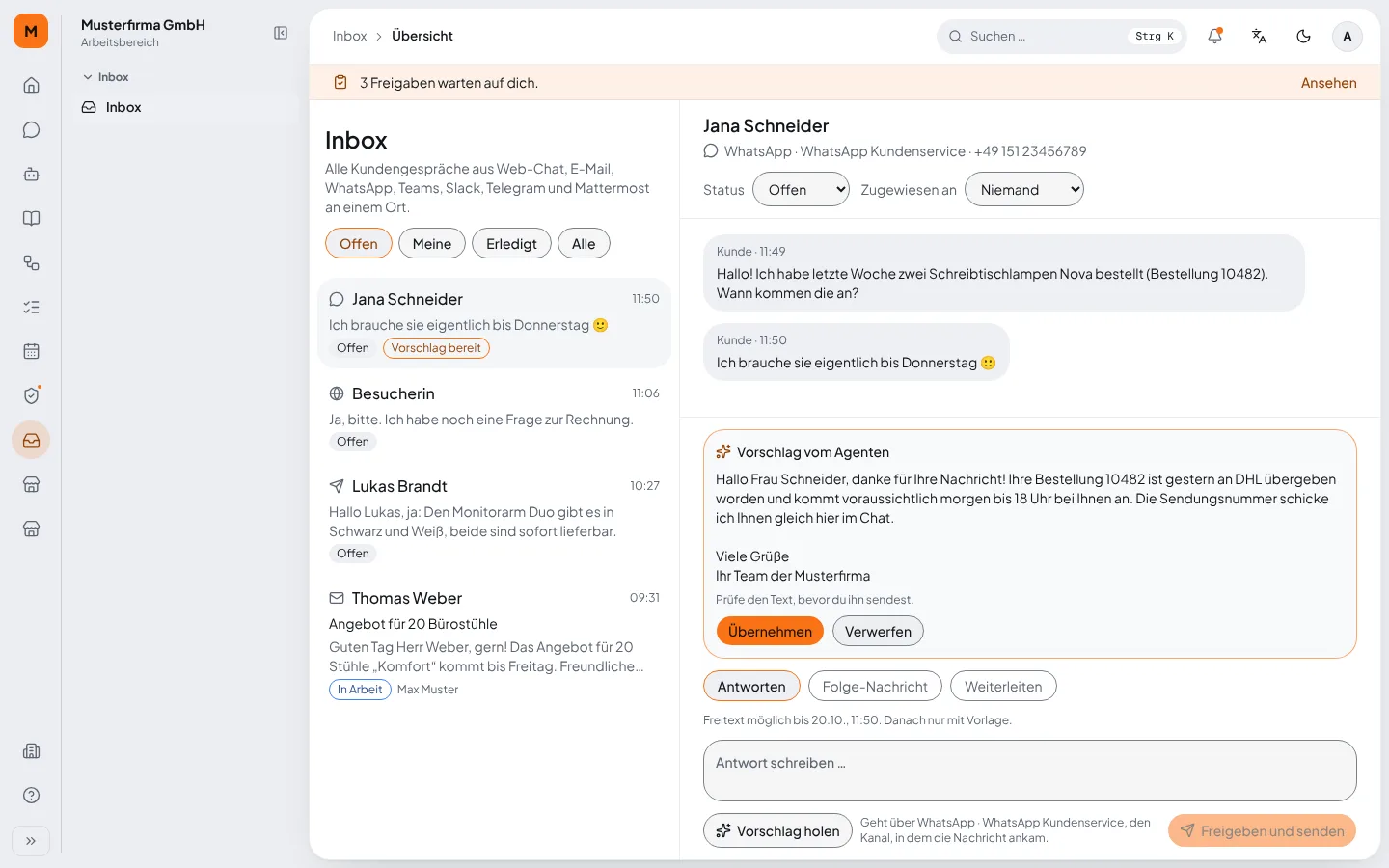The width and height of the screenshot is (1389, 868).
Task: Accept the agent suggestion with "Übernehmen"
Action: point(770,632)
